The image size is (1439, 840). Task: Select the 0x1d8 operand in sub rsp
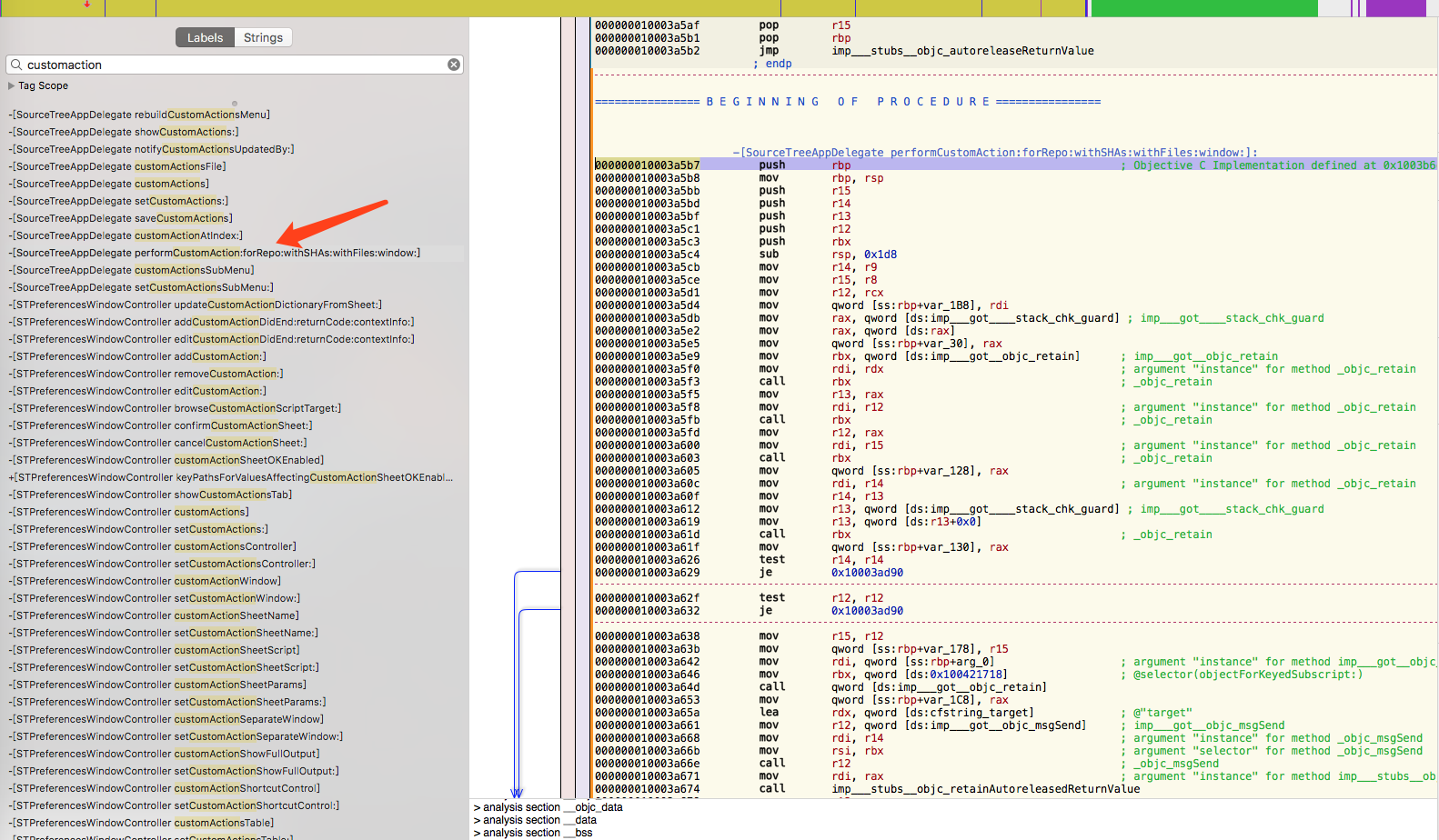(x=880, y=255)
